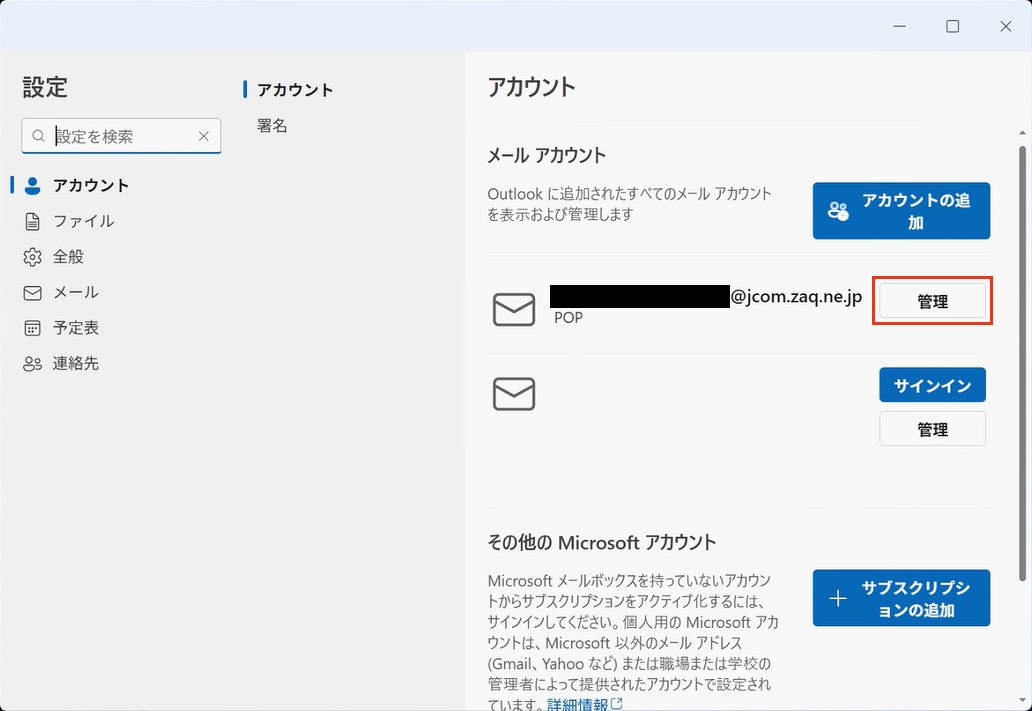Click the 連絡先 contacts icon
The height and width of the screenshot is (711, 1032).
33,363
